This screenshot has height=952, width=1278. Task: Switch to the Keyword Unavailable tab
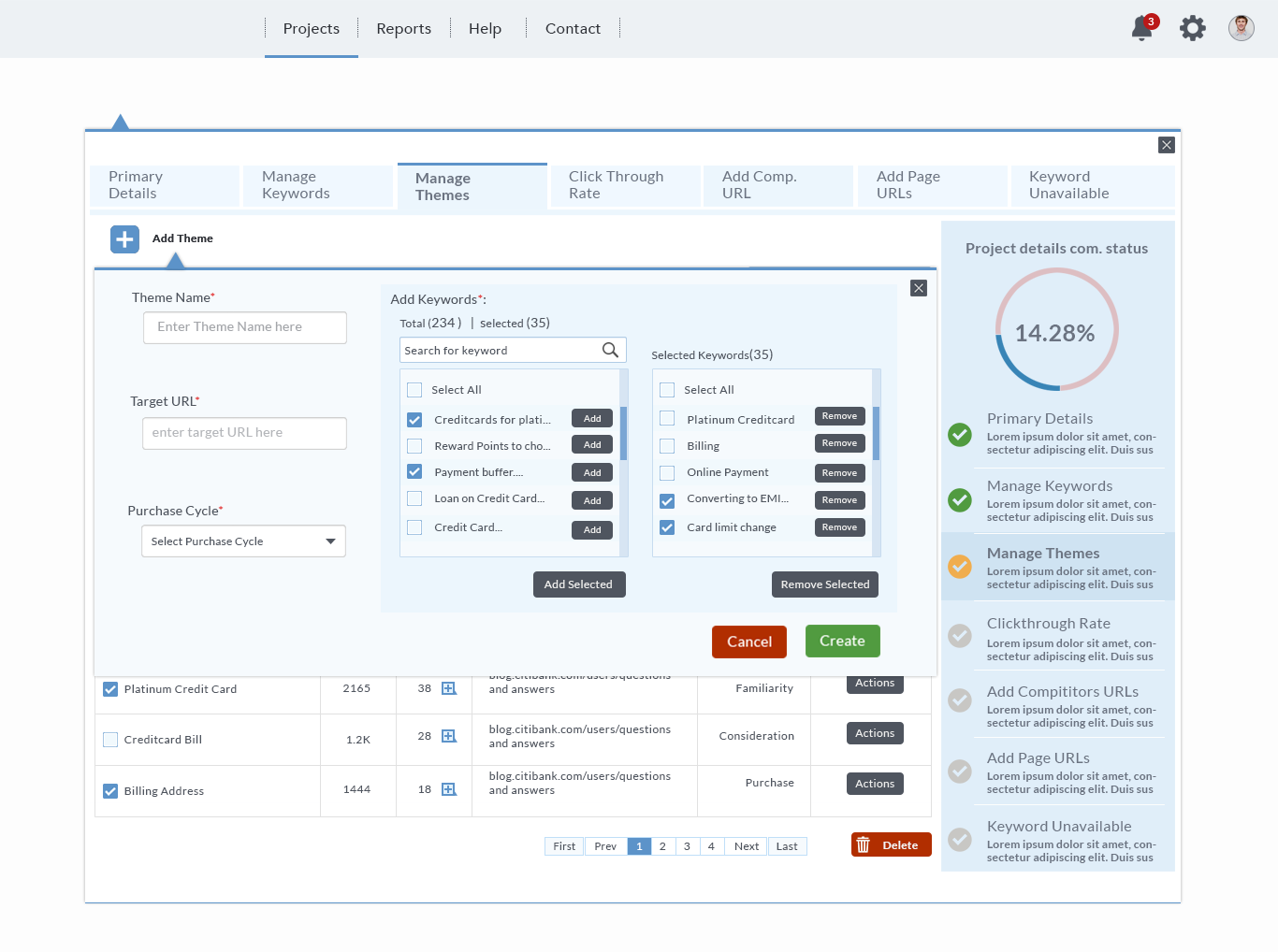[x=1093, y=185]
